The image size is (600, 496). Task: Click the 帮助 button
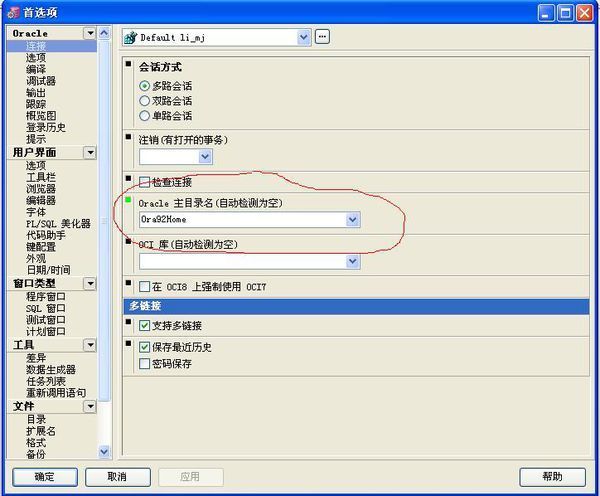552,477
